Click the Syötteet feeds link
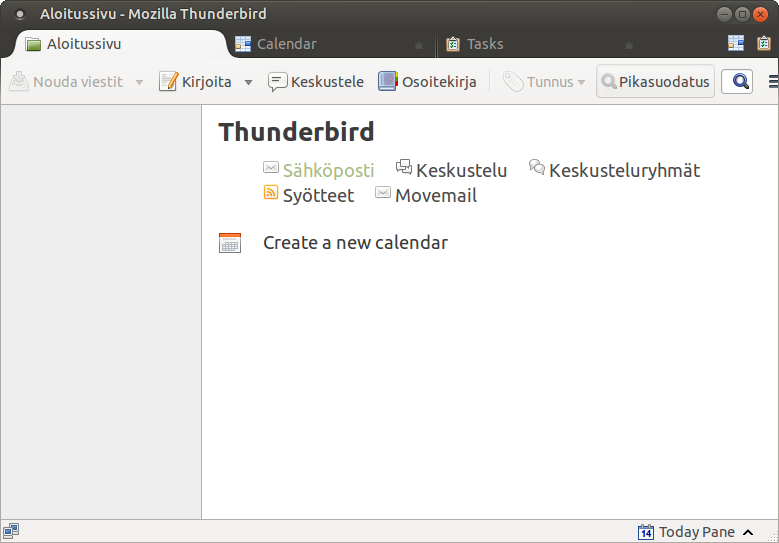779x543 pixels. pyautogui.click(x=318, y=196)
